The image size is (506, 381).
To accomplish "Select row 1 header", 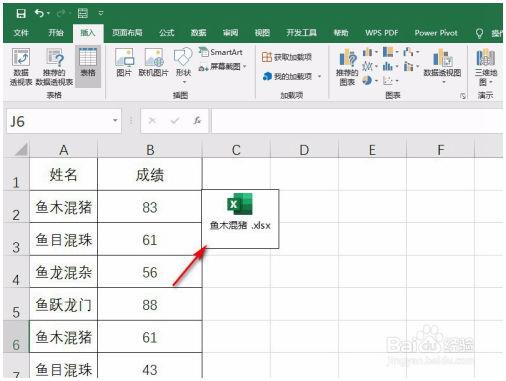I will (16, 174).
